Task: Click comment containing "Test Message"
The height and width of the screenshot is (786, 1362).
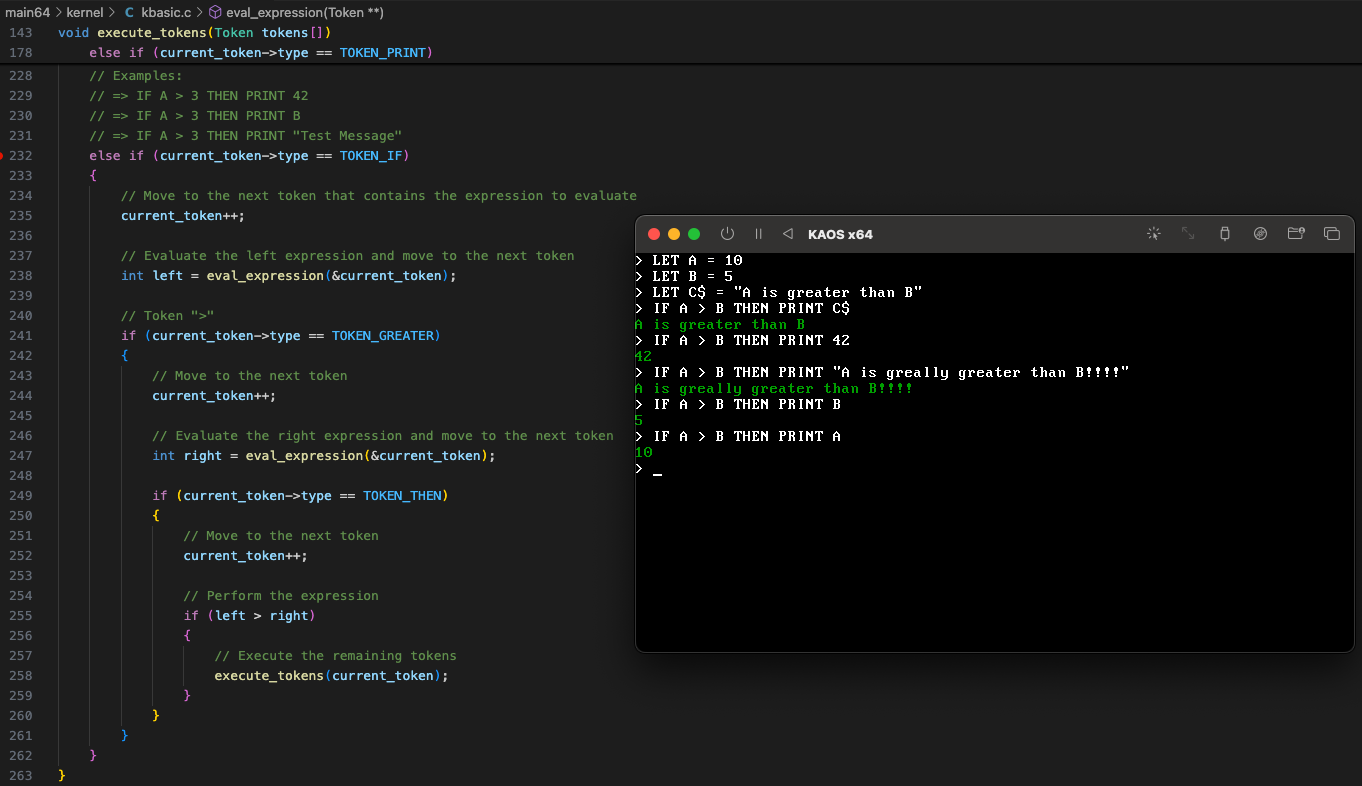Action: [246, 136]
